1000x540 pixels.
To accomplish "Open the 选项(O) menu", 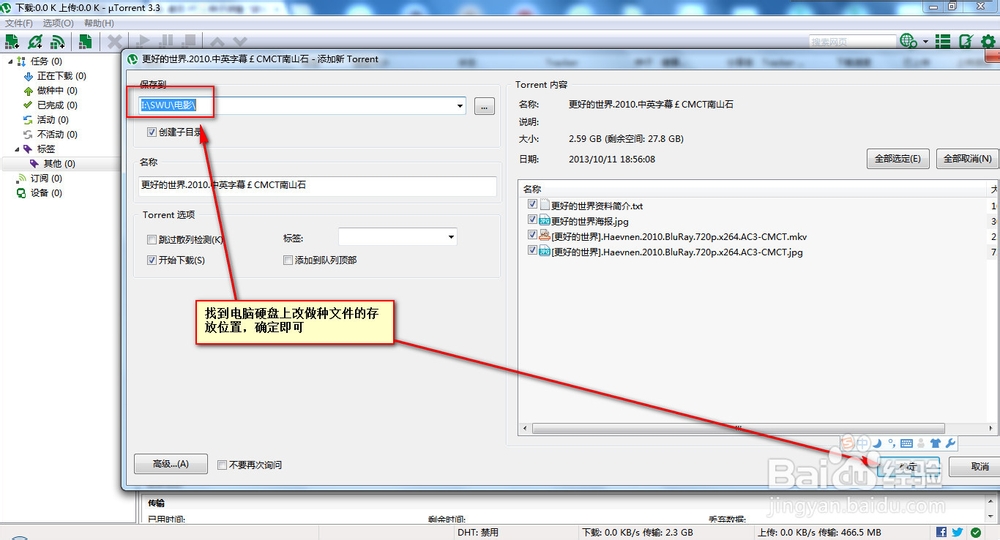I will (58, 23).
